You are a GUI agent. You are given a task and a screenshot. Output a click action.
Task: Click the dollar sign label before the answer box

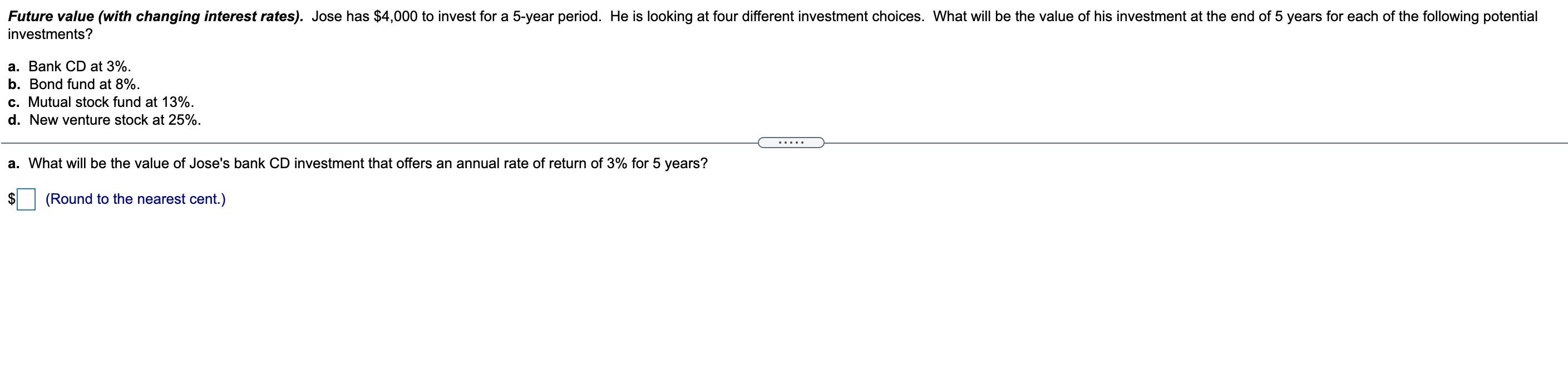(x=11, y=198)
